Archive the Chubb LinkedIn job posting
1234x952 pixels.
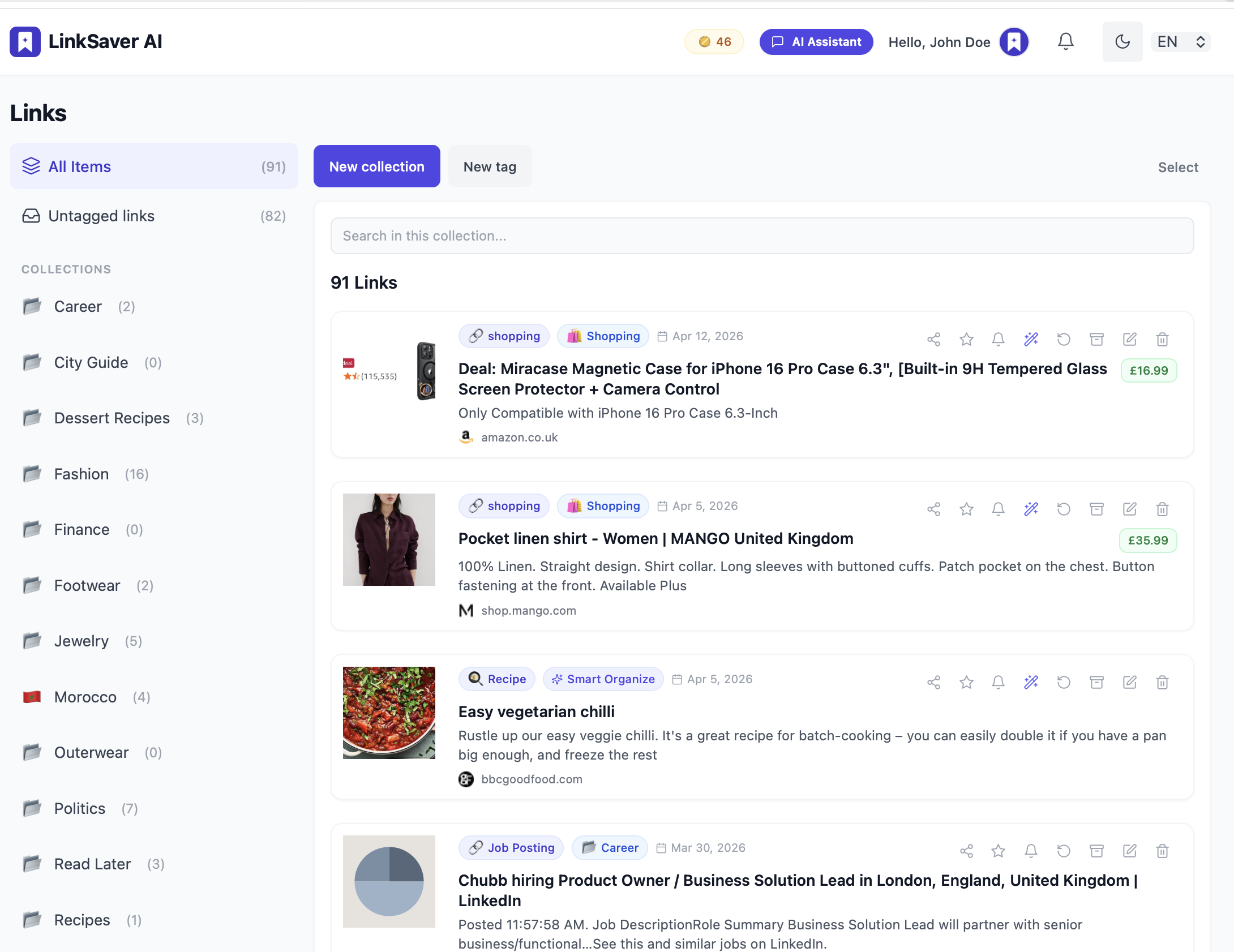1096,851
